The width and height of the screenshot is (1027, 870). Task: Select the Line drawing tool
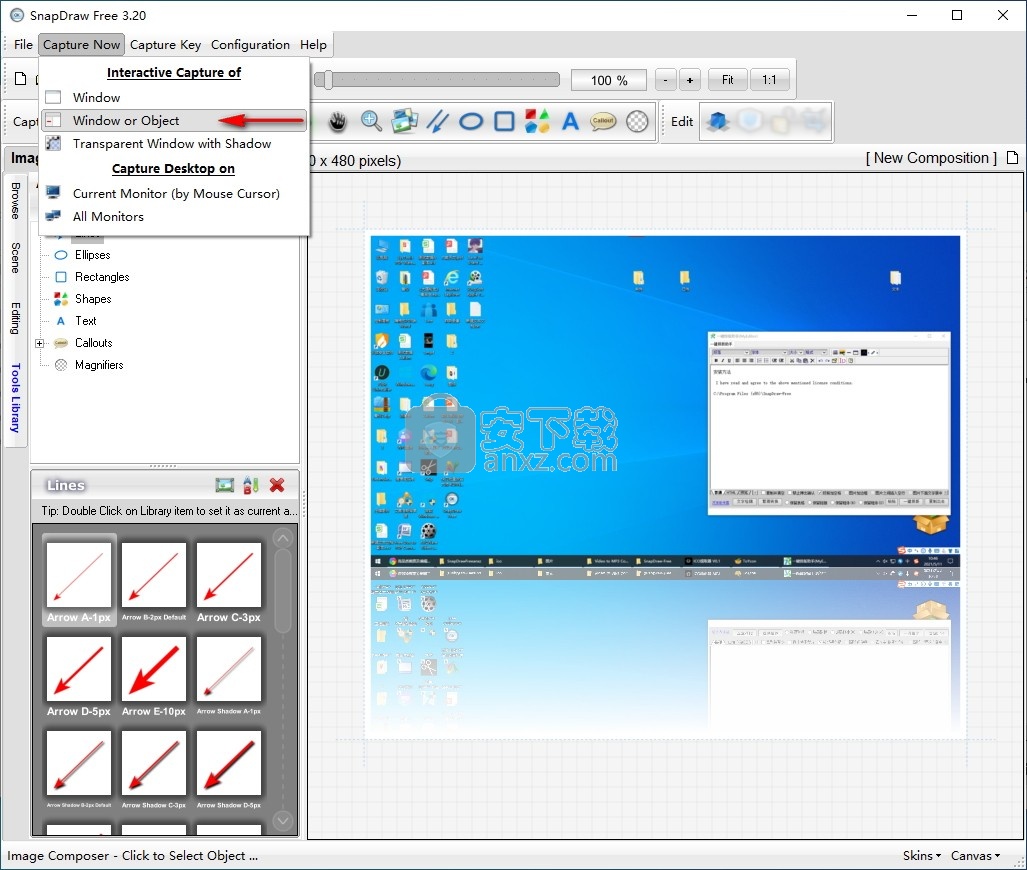[x=438, y=121]
